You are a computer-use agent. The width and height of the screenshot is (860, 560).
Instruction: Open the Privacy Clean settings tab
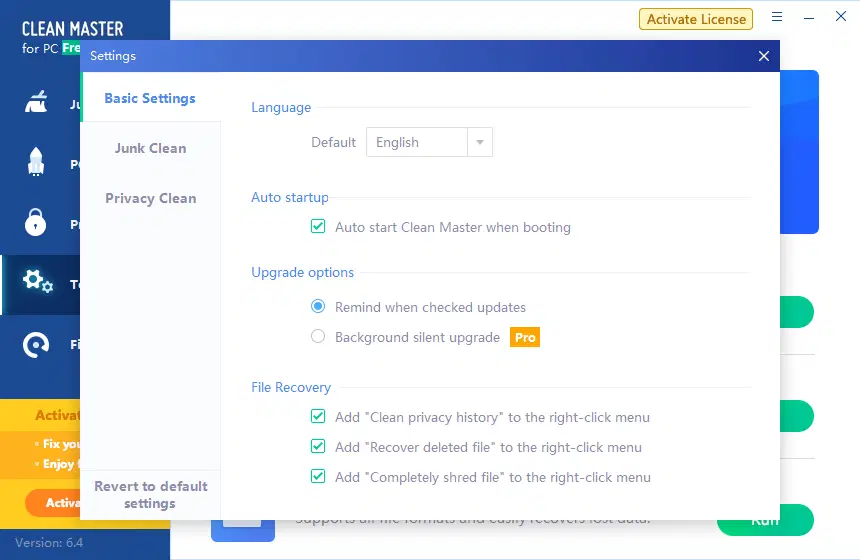[x=150, y=198]
